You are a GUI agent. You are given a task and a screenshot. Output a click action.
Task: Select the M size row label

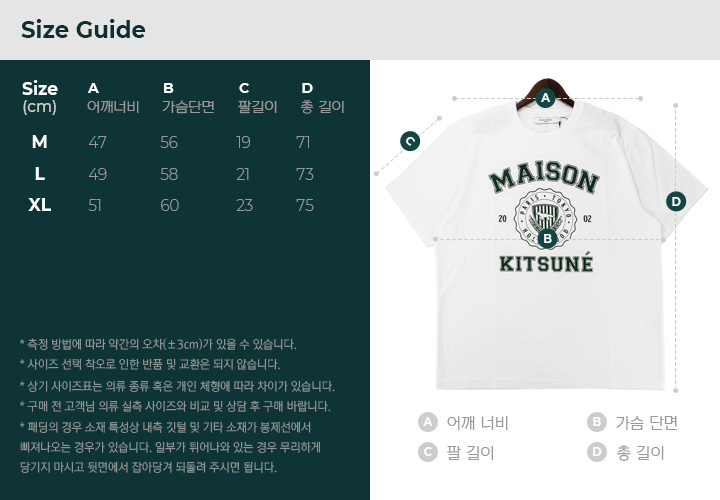coord(40,142)
